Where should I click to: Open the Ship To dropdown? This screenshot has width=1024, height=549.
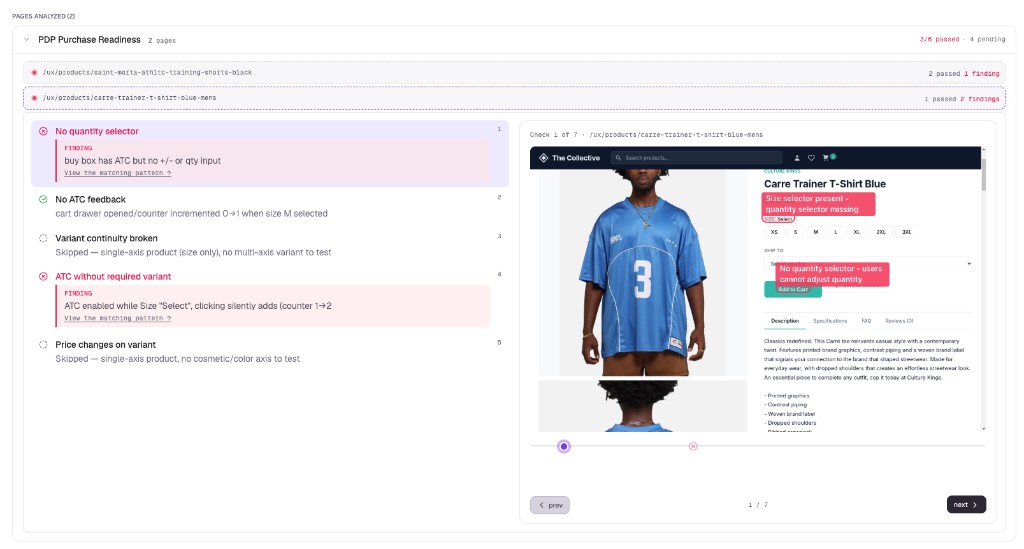869,264
